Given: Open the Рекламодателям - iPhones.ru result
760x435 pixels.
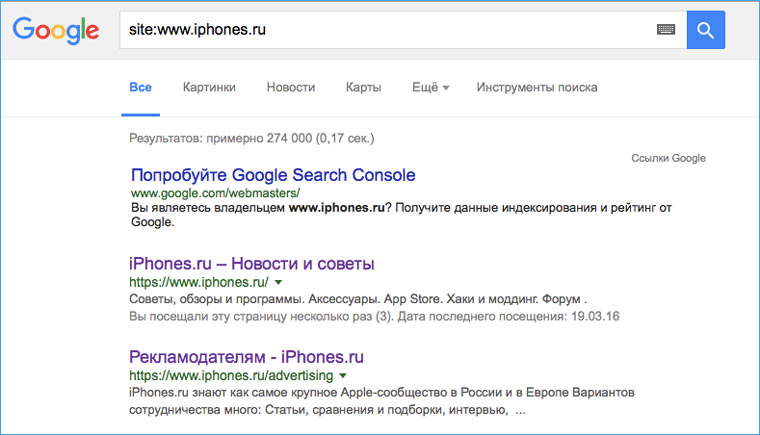Looking at the screenshot, I should 246,356.
